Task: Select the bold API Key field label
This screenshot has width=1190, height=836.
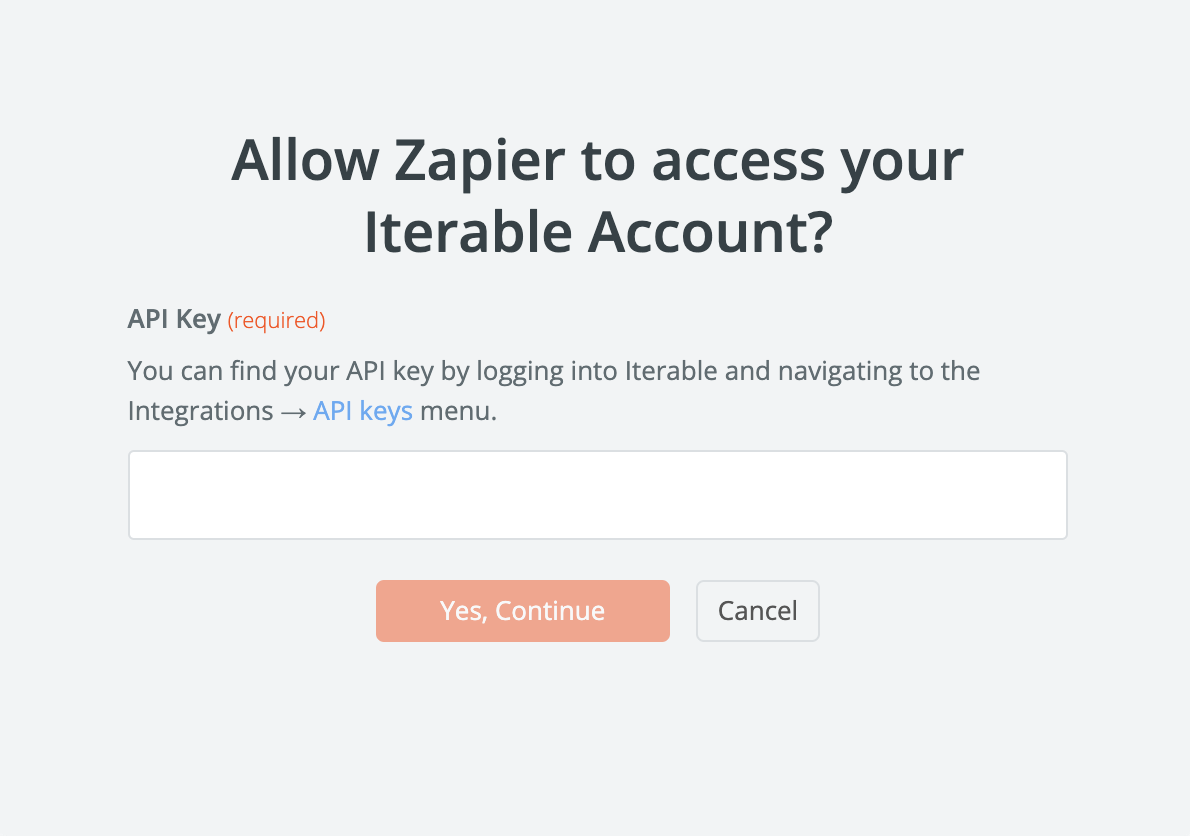Action: [174, 320]
